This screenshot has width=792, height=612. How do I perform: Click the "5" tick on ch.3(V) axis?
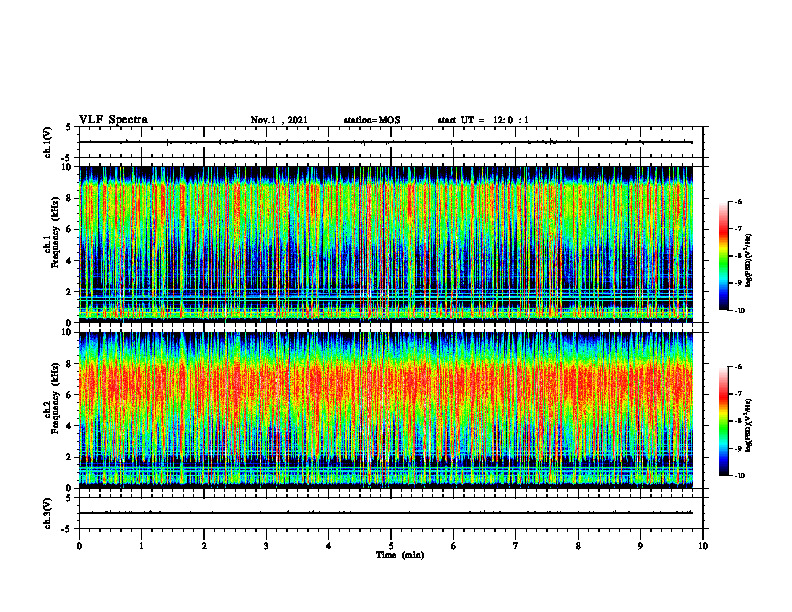click(68, 498)
